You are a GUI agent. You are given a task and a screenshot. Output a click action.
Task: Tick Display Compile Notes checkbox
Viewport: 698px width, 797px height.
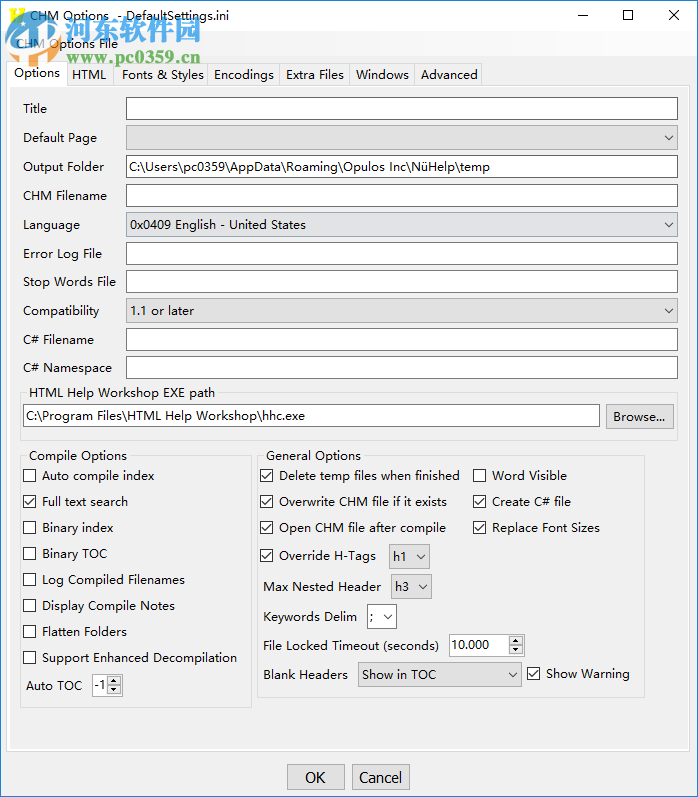pyautogui.click(x=30, y=605)
